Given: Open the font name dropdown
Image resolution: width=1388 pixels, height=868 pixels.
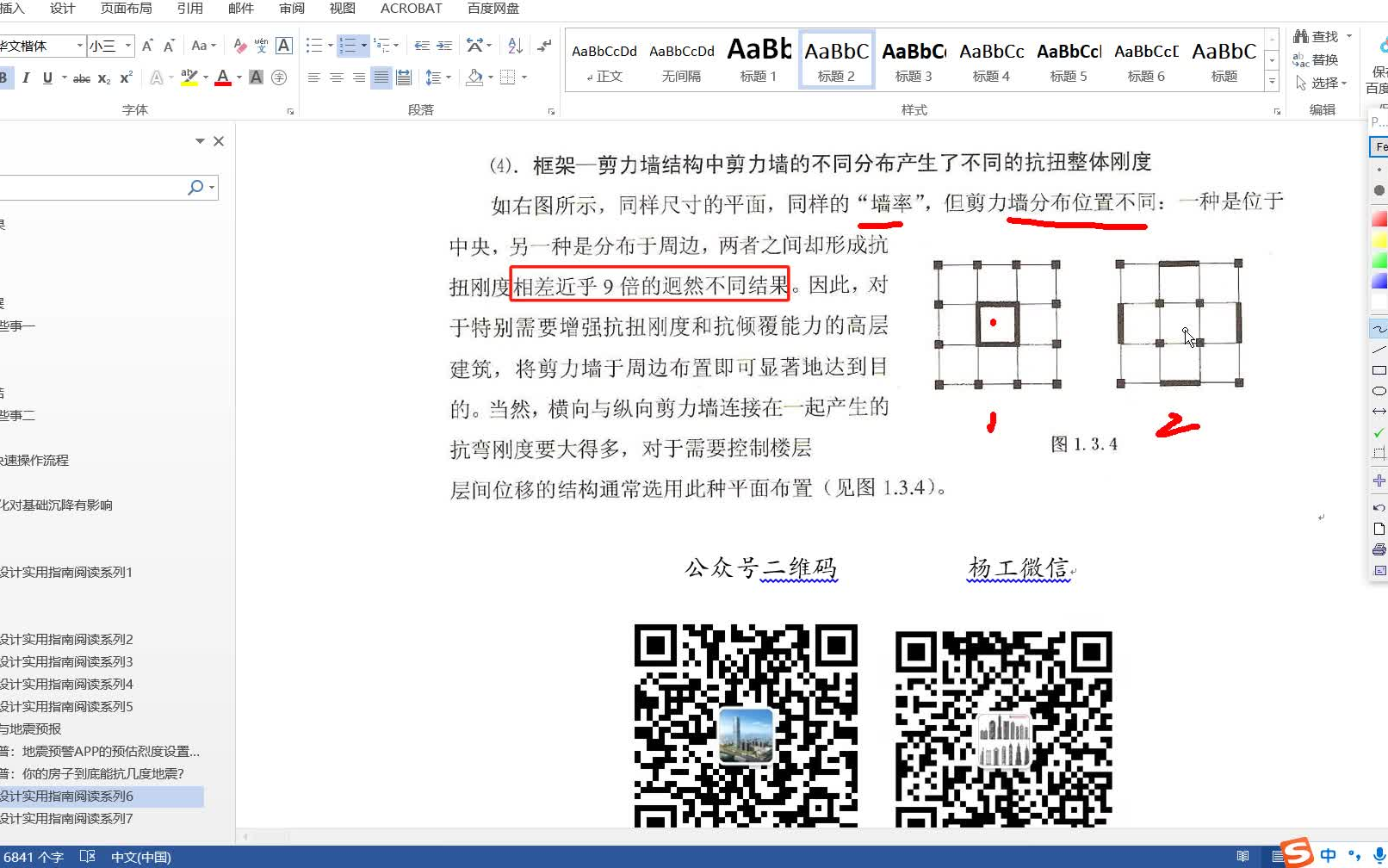Looking at the screenshot, I should click(x=80, y=46).
